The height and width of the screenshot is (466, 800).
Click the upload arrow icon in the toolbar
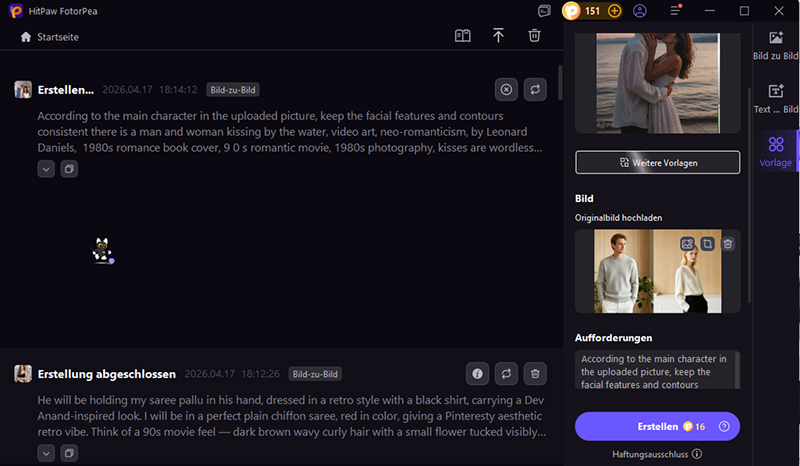498,35
